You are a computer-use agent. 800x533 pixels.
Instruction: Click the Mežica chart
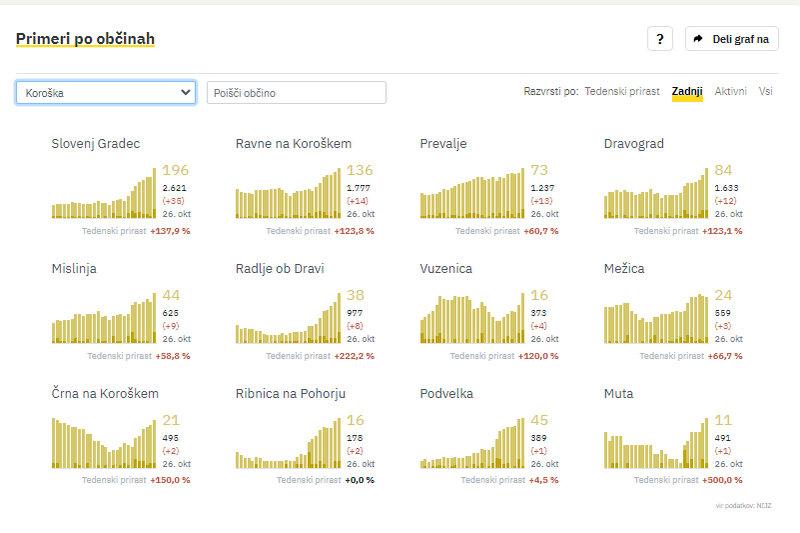tap(656, 320)
